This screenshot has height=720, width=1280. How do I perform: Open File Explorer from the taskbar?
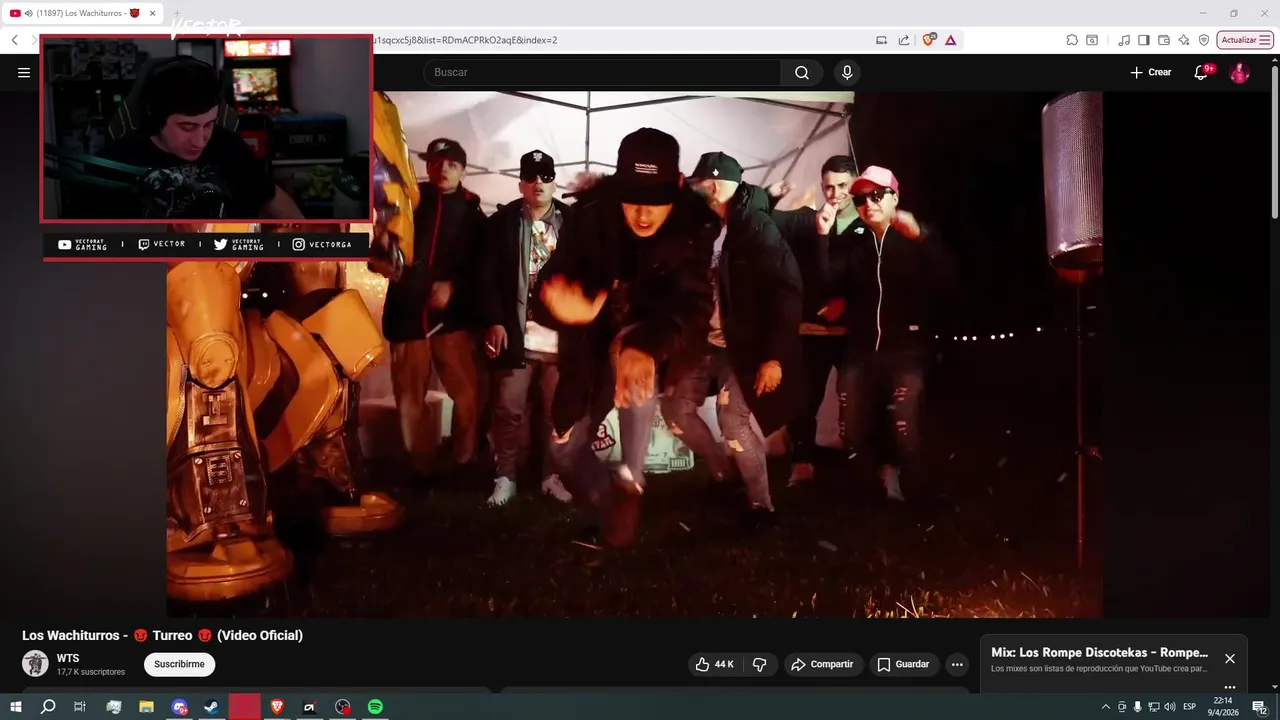tap(146, 707)
